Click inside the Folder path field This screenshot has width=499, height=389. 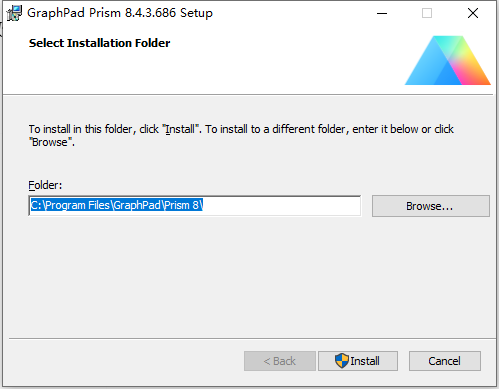tap(195, 206)
